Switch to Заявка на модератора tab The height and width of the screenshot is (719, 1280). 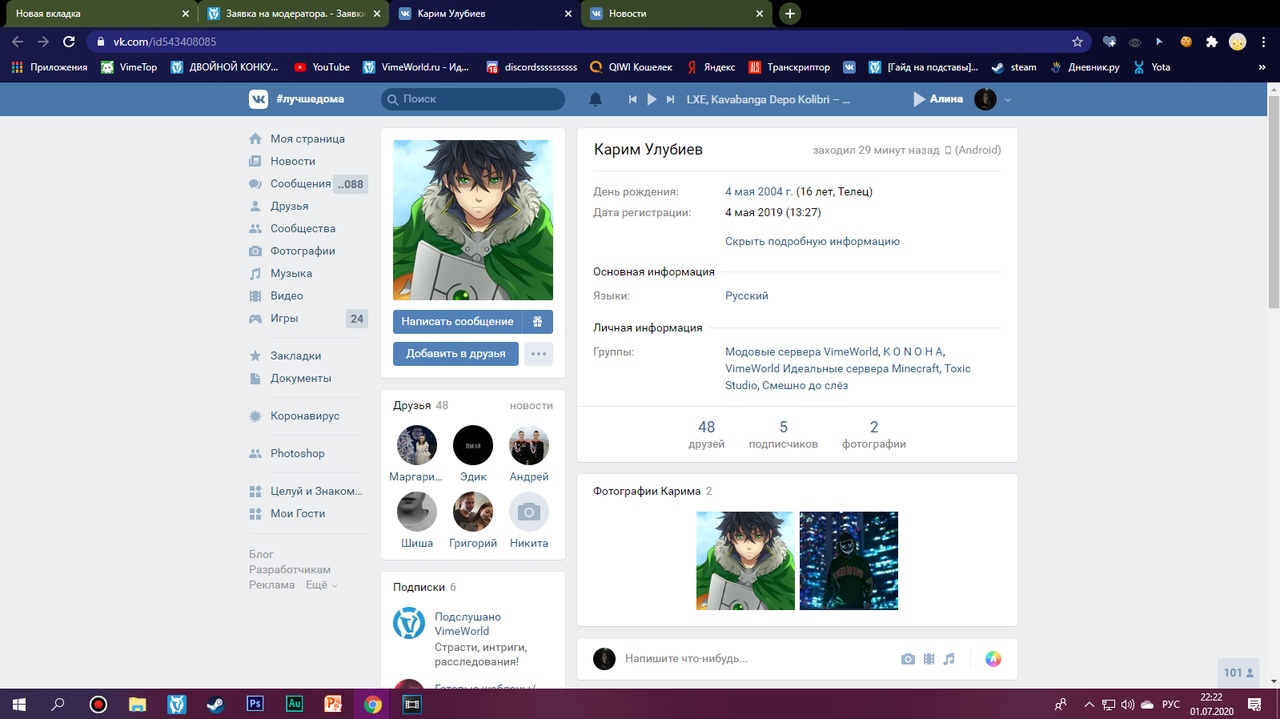tap(293, 14)
